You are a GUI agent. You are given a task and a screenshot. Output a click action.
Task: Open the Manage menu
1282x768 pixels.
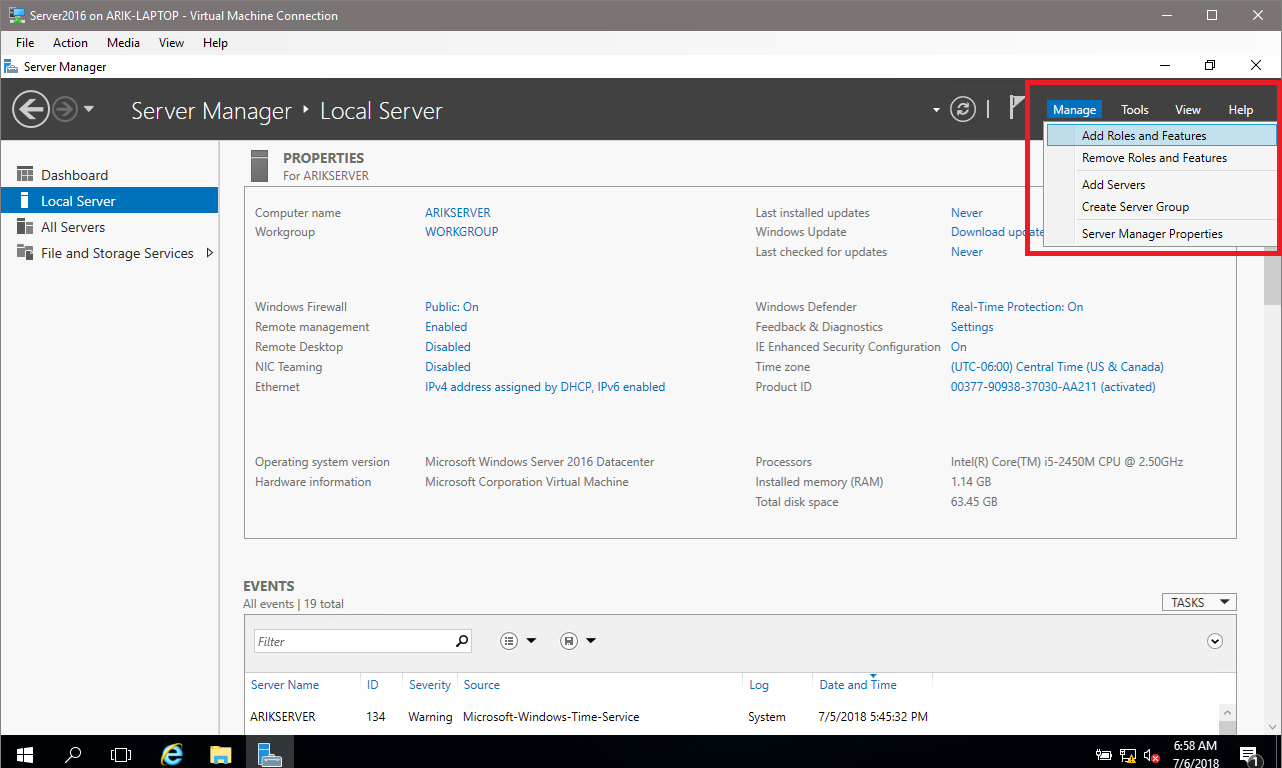point(1075,110)
